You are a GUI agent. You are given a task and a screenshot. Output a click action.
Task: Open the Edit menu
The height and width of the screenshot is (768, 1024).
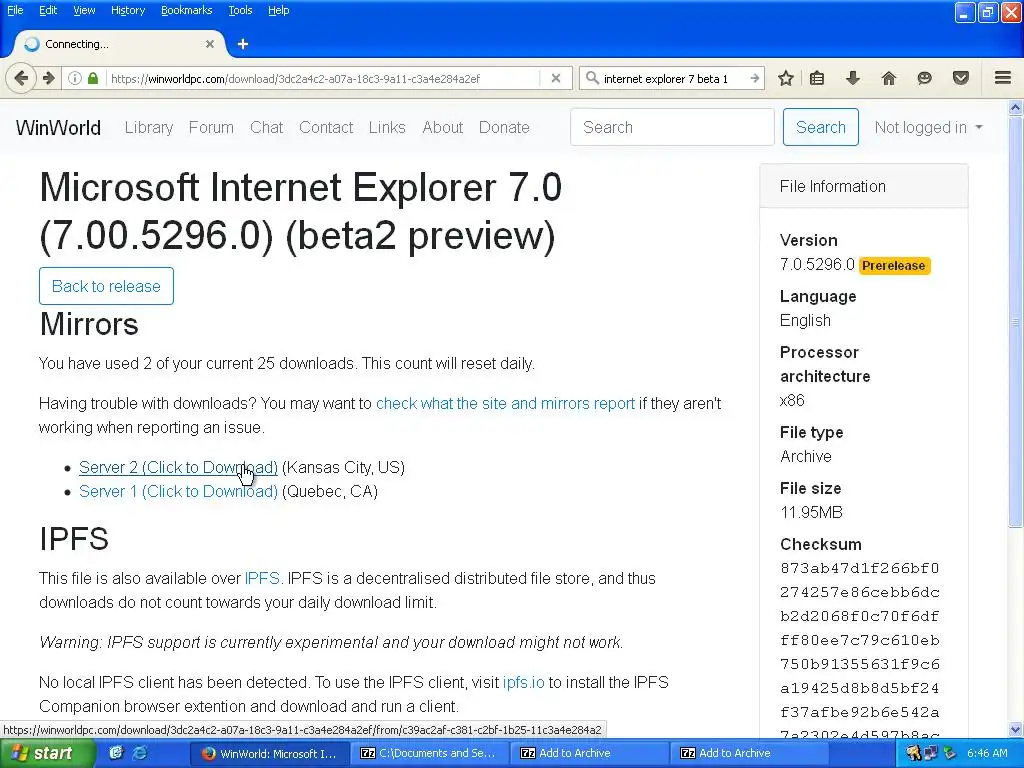tap(48, 10)
